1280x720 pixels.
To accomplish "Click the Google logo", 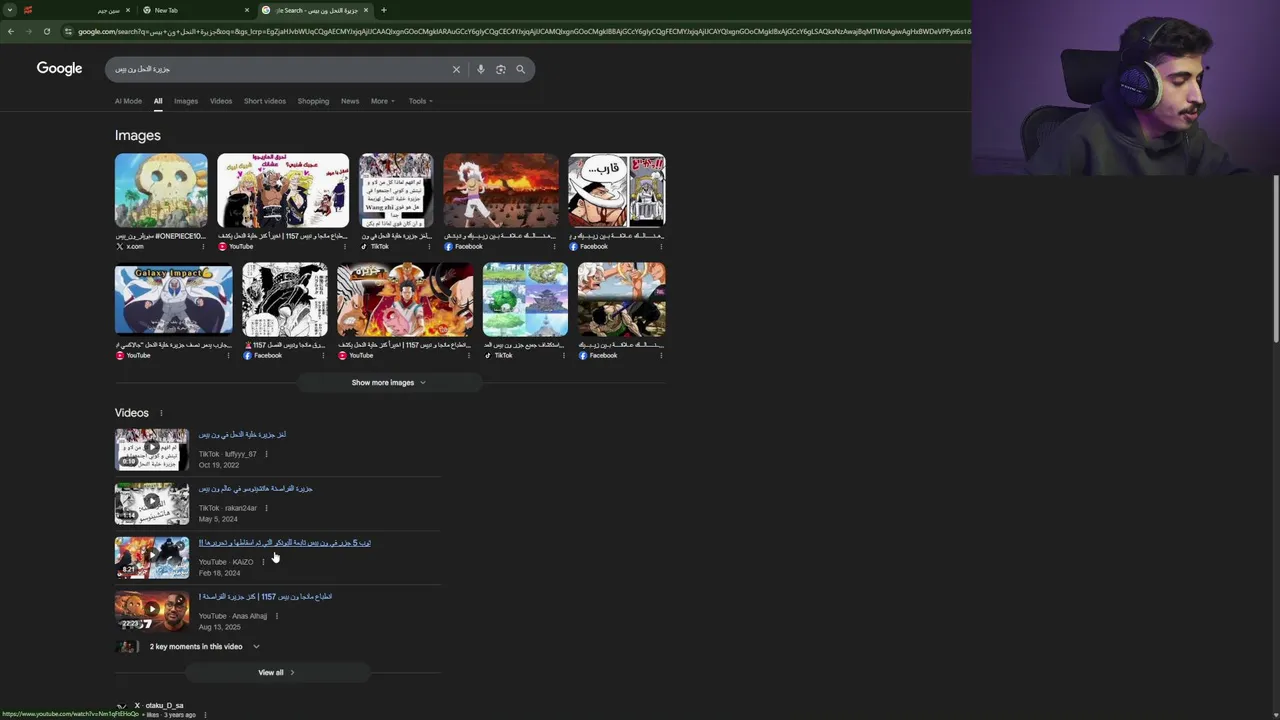I will [59, 68].
